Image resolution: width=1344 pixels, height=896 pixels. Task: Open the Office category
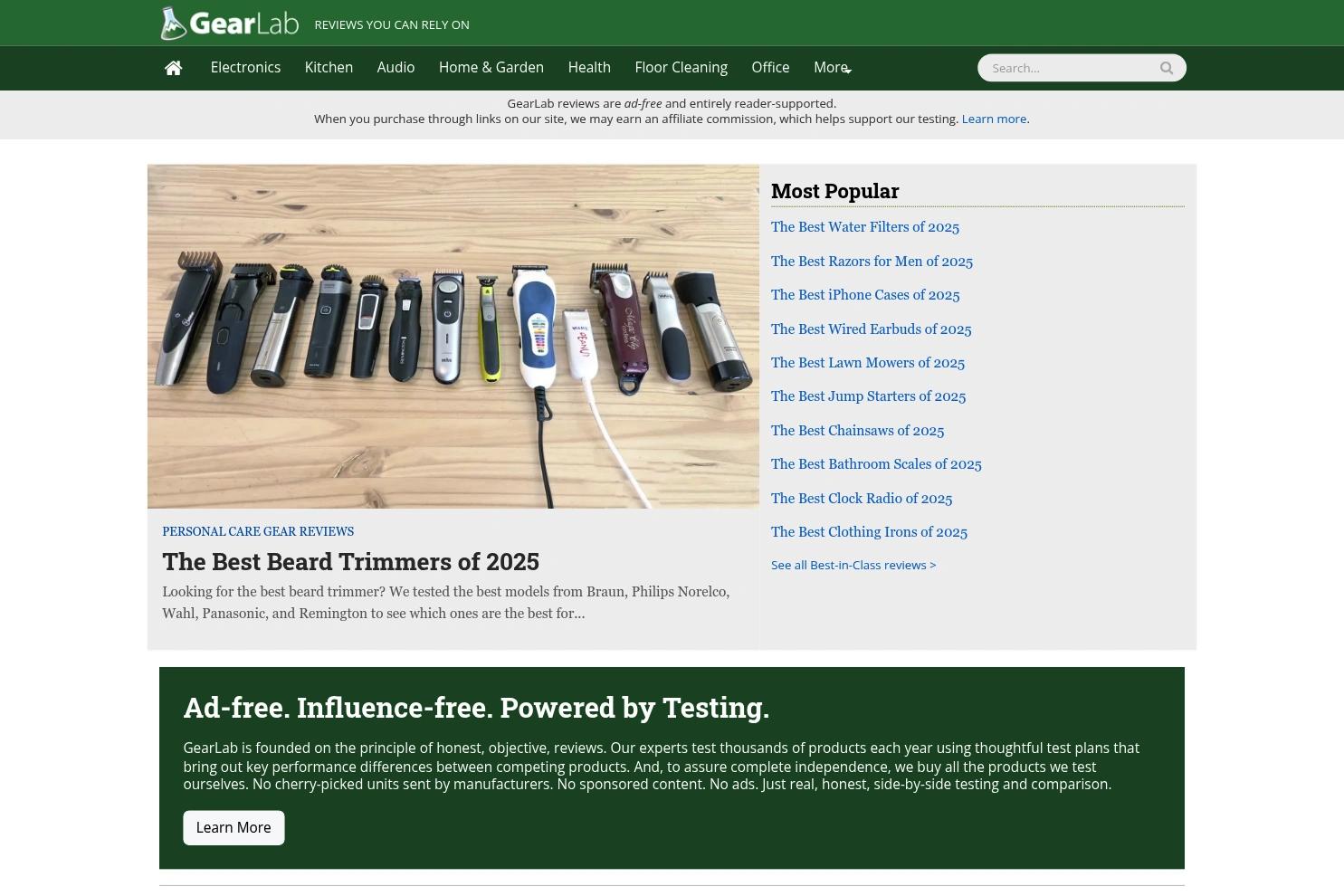pos(770,67)
